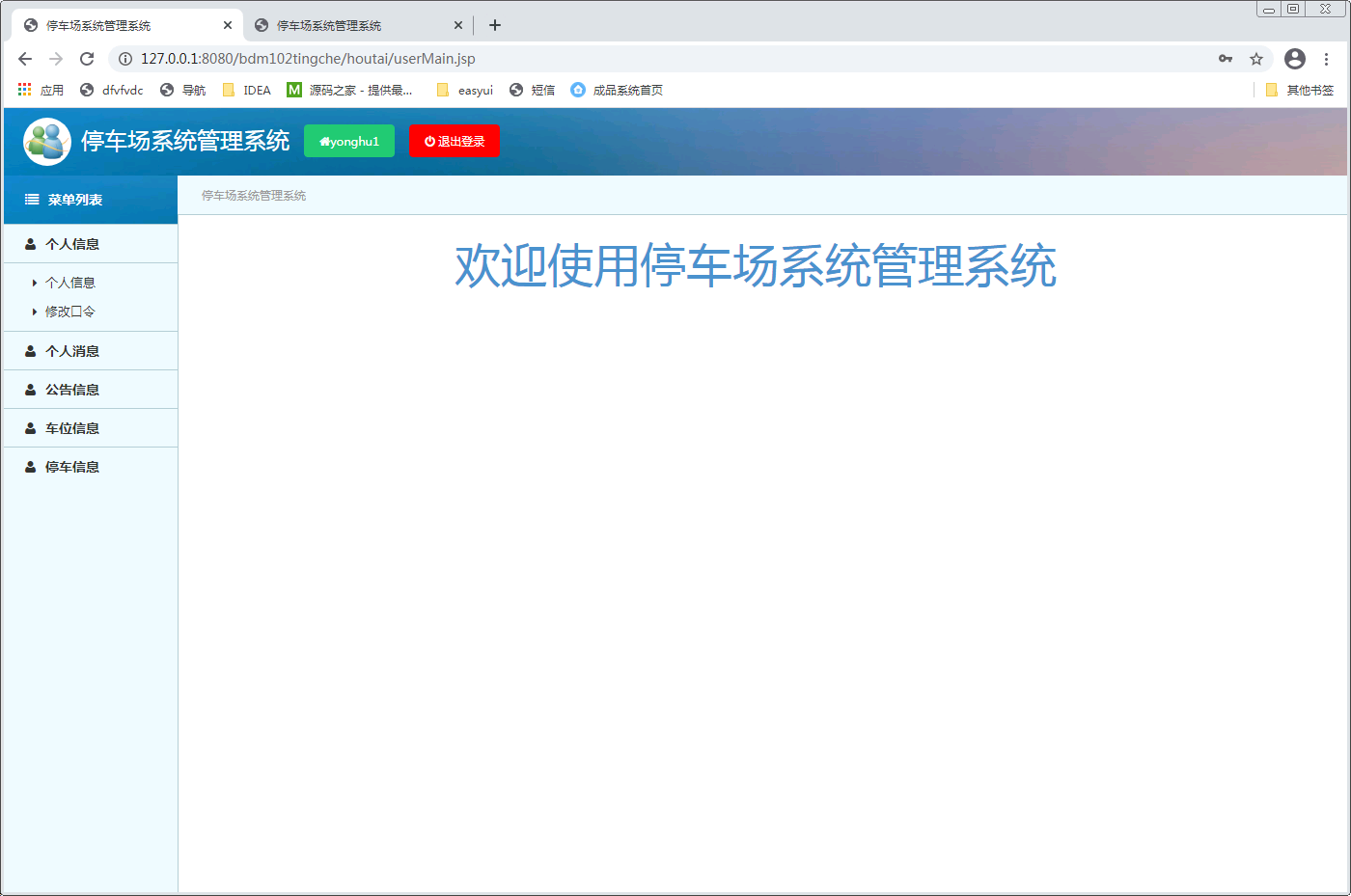Image resolution: width=1351 pixels, height=896 pixels.
Task: Select the first 停车场系统管理系统 tab
Action: (x=127, y=25)
